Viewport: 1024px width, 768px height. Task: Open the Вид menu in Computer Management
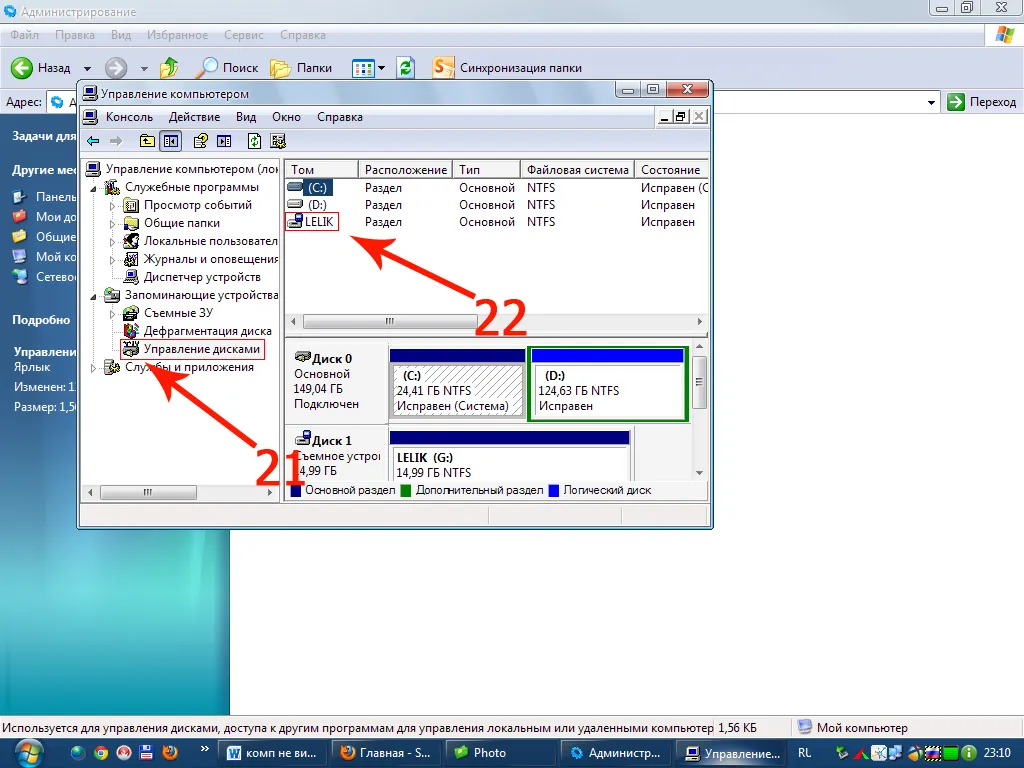coord(246,117)
